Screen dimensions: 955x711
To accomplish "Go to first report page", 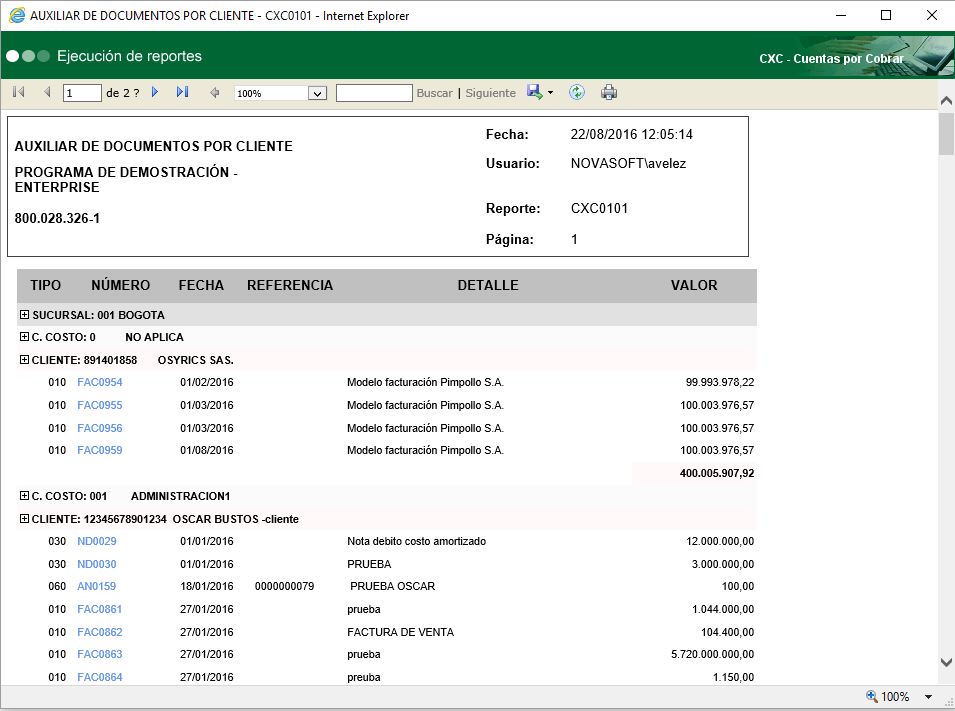I will click(x=18, y=93).
